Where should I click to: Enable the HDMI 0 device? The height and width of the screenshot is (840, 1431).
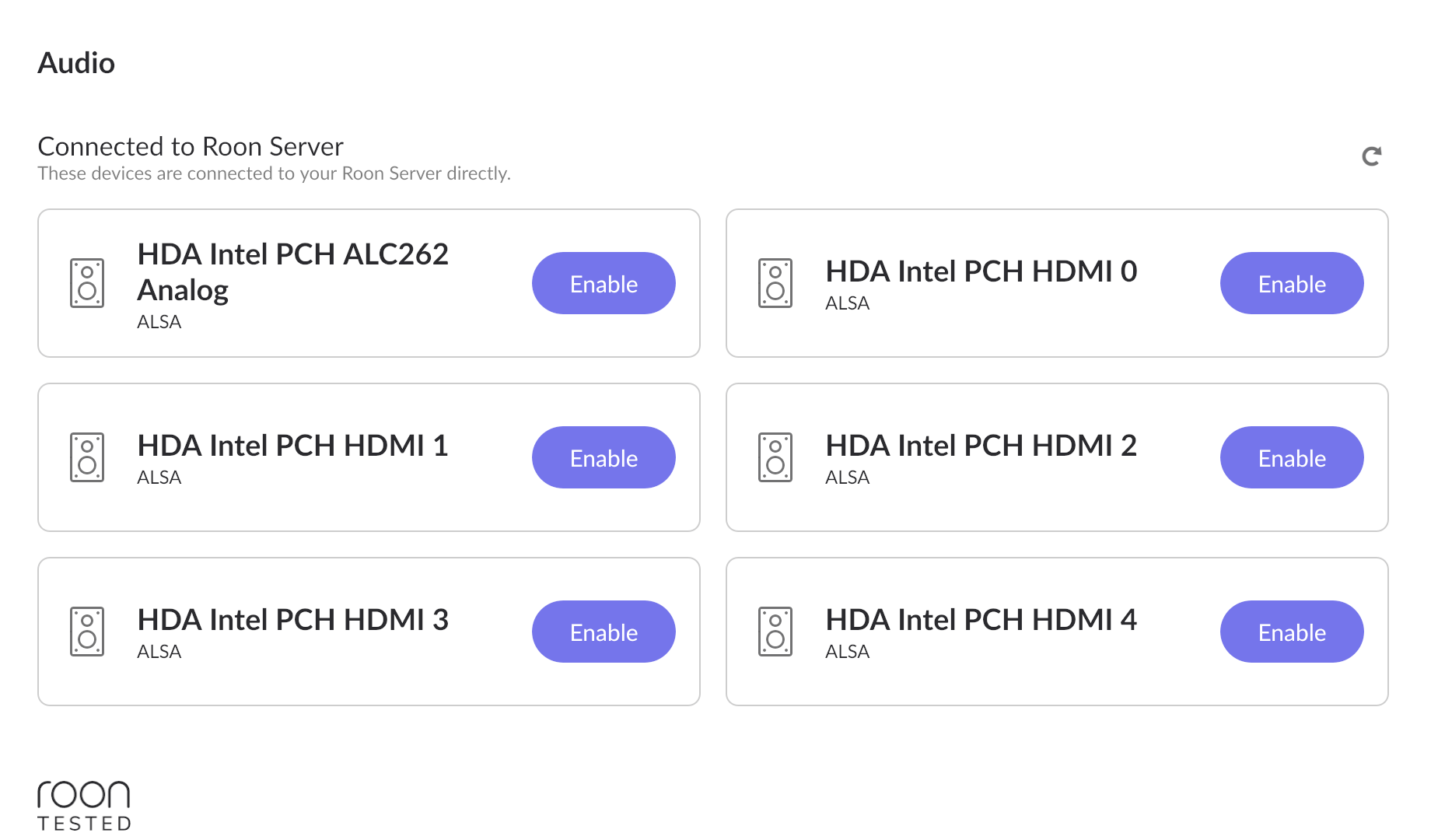pos(1292,283)
